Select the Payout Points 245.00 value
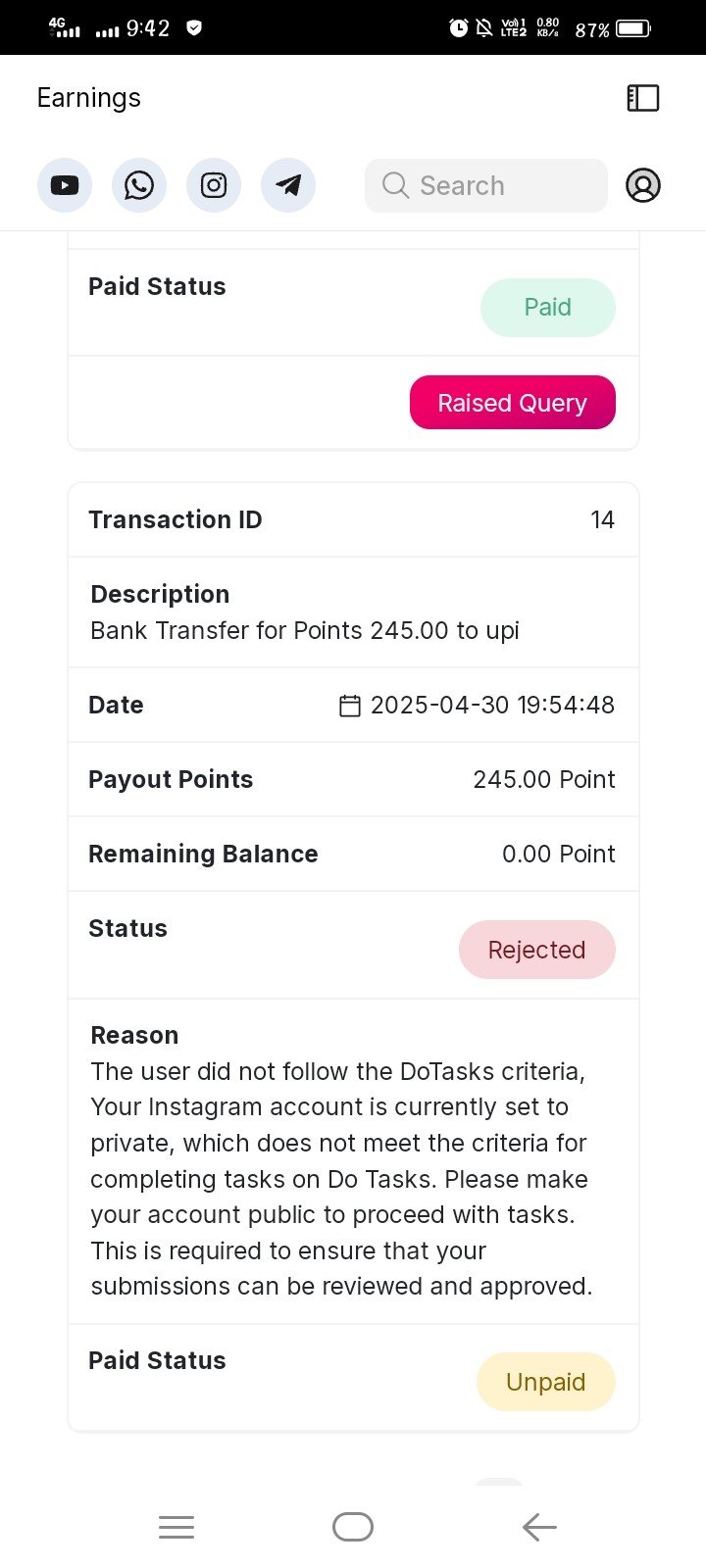Viewport: 706px width, 1568px height. tap(544, 779)
